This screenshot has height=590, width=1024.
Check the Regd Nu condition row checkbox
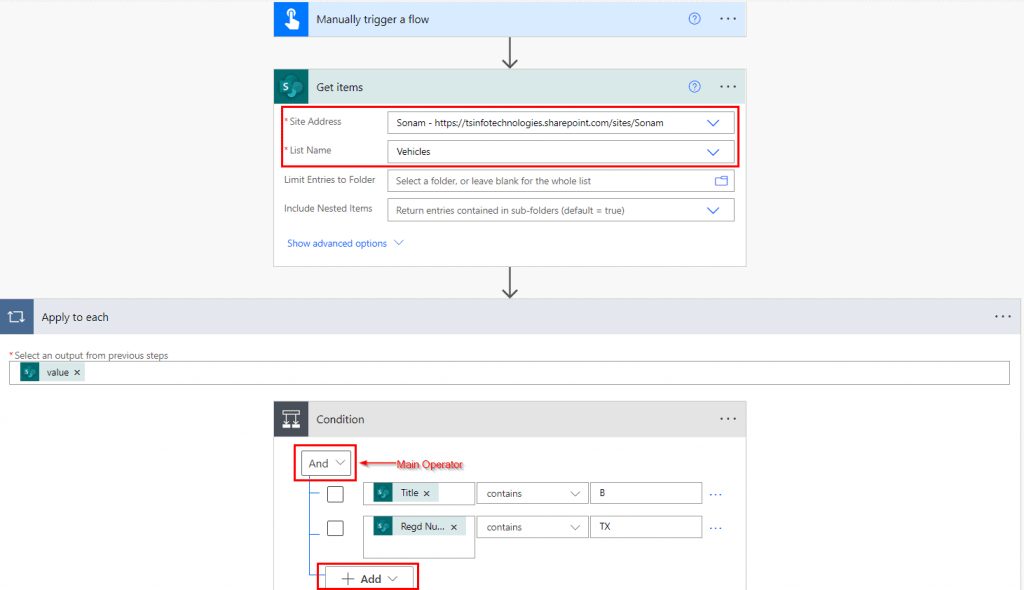(x=335, y=527)
